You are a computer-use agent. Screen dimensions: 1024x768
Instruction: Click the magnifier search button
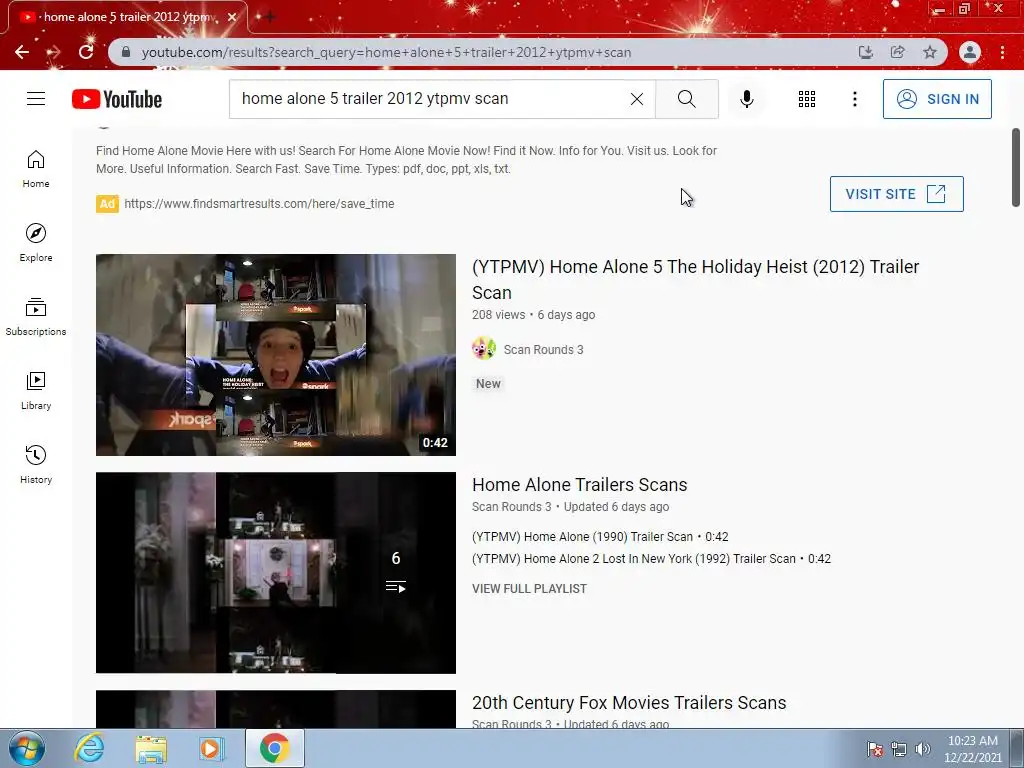pyautogui.click(x=686, y=99)
